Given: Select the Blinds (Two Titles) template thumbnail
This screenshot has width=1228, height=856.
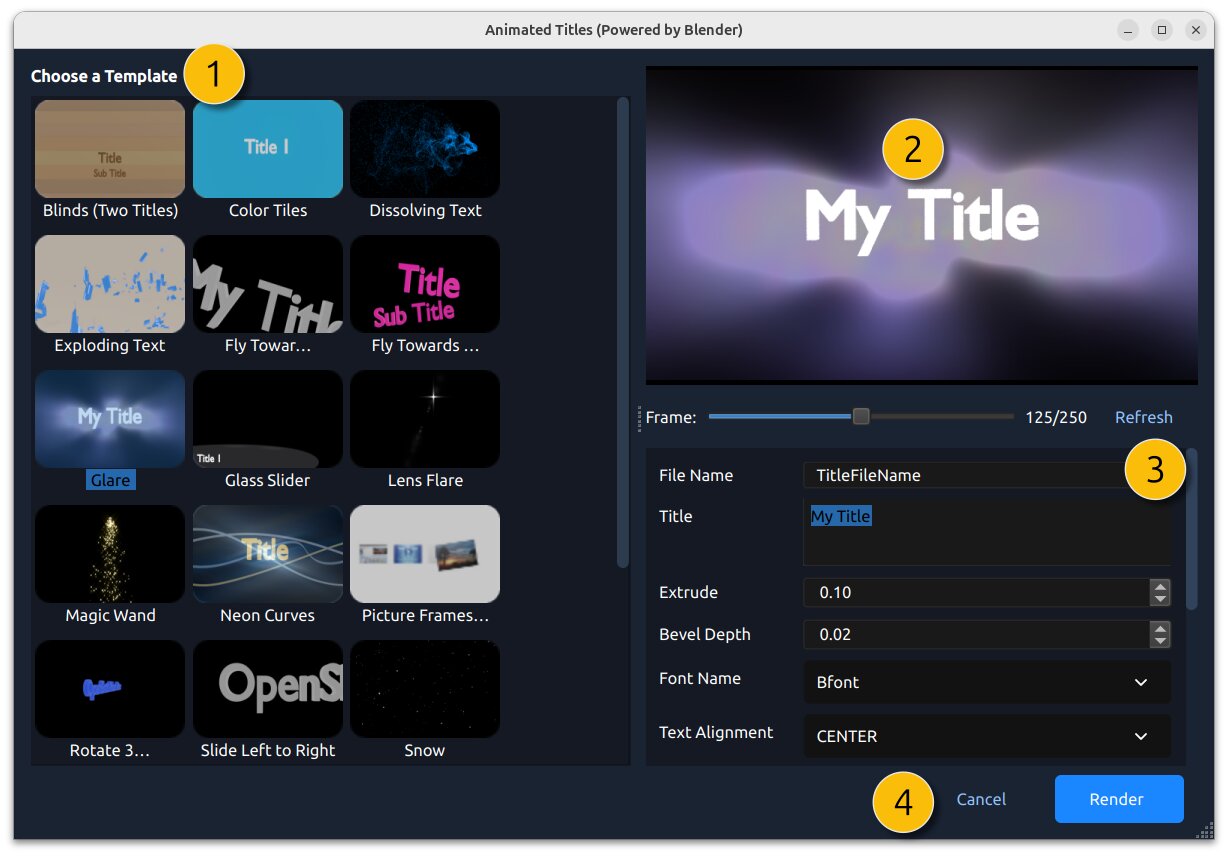Looking at the screenshot, I should coord(110,149).
